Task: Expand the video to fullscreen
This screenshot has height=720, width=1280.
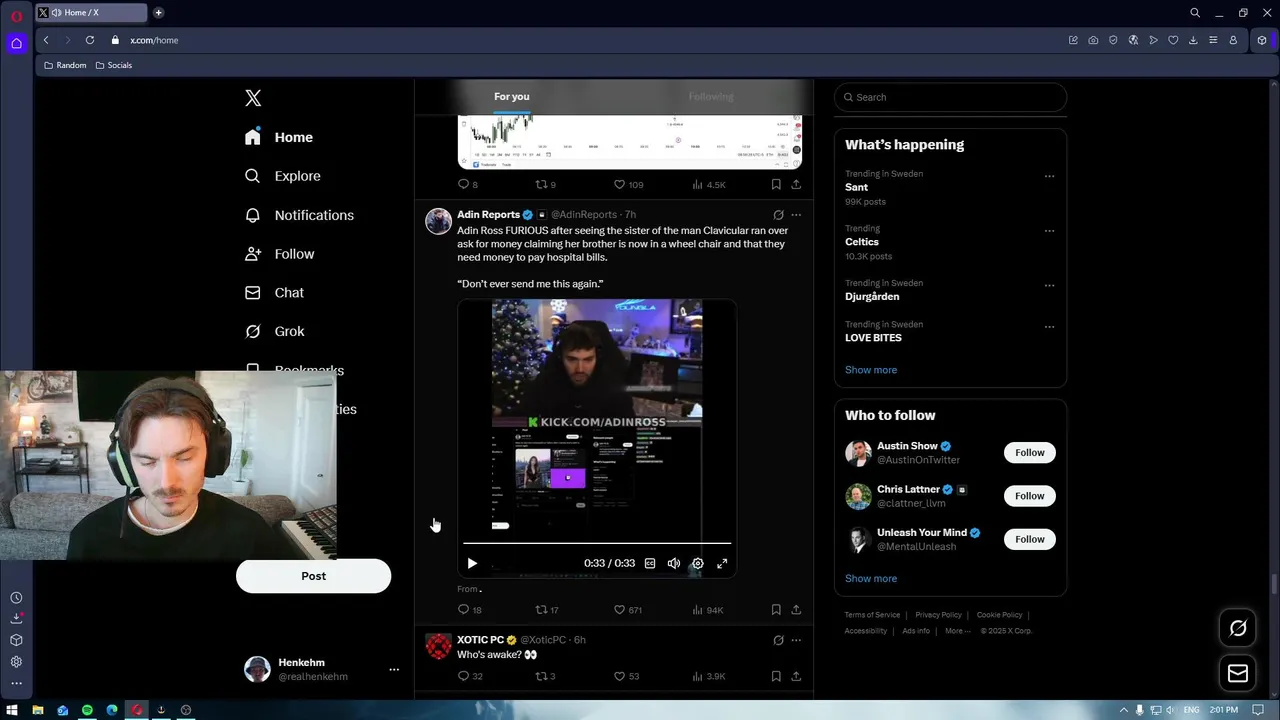Action: coord(722,563)
